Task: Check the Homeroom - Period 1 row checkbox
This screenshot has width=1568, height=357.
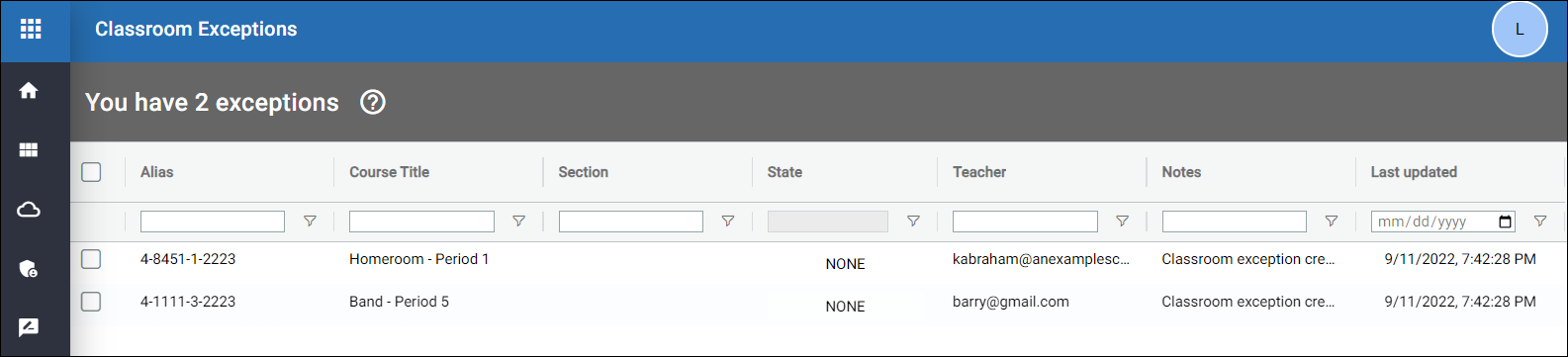Action: (x=91, y=259)
